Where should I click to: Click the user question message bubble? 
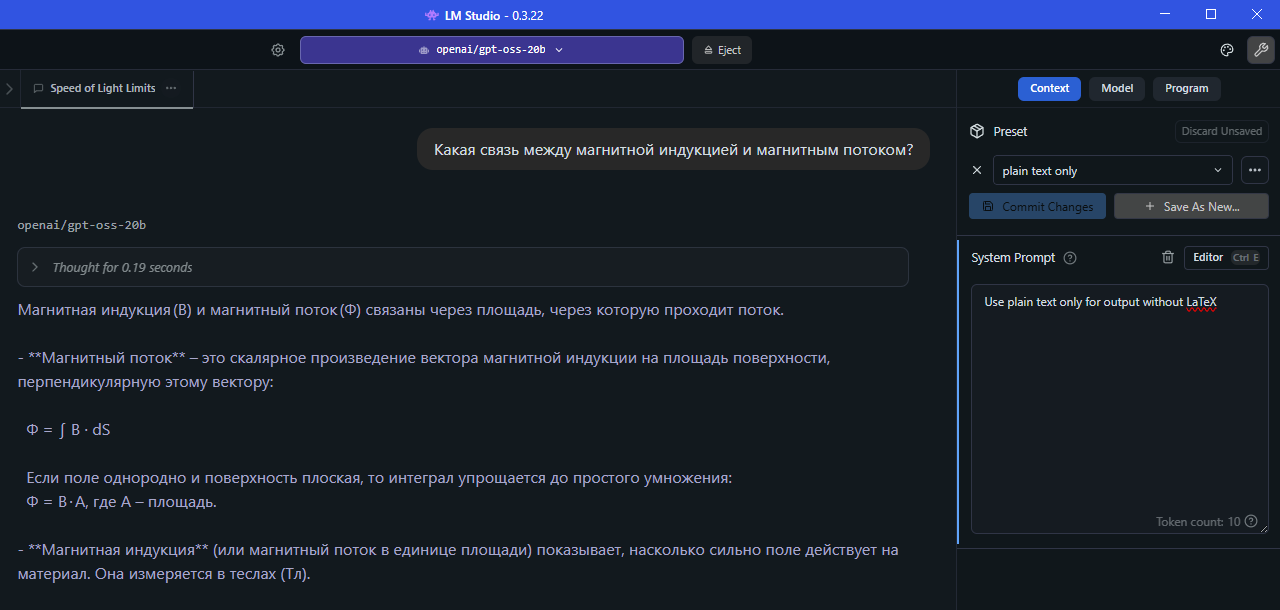point(674,150)
